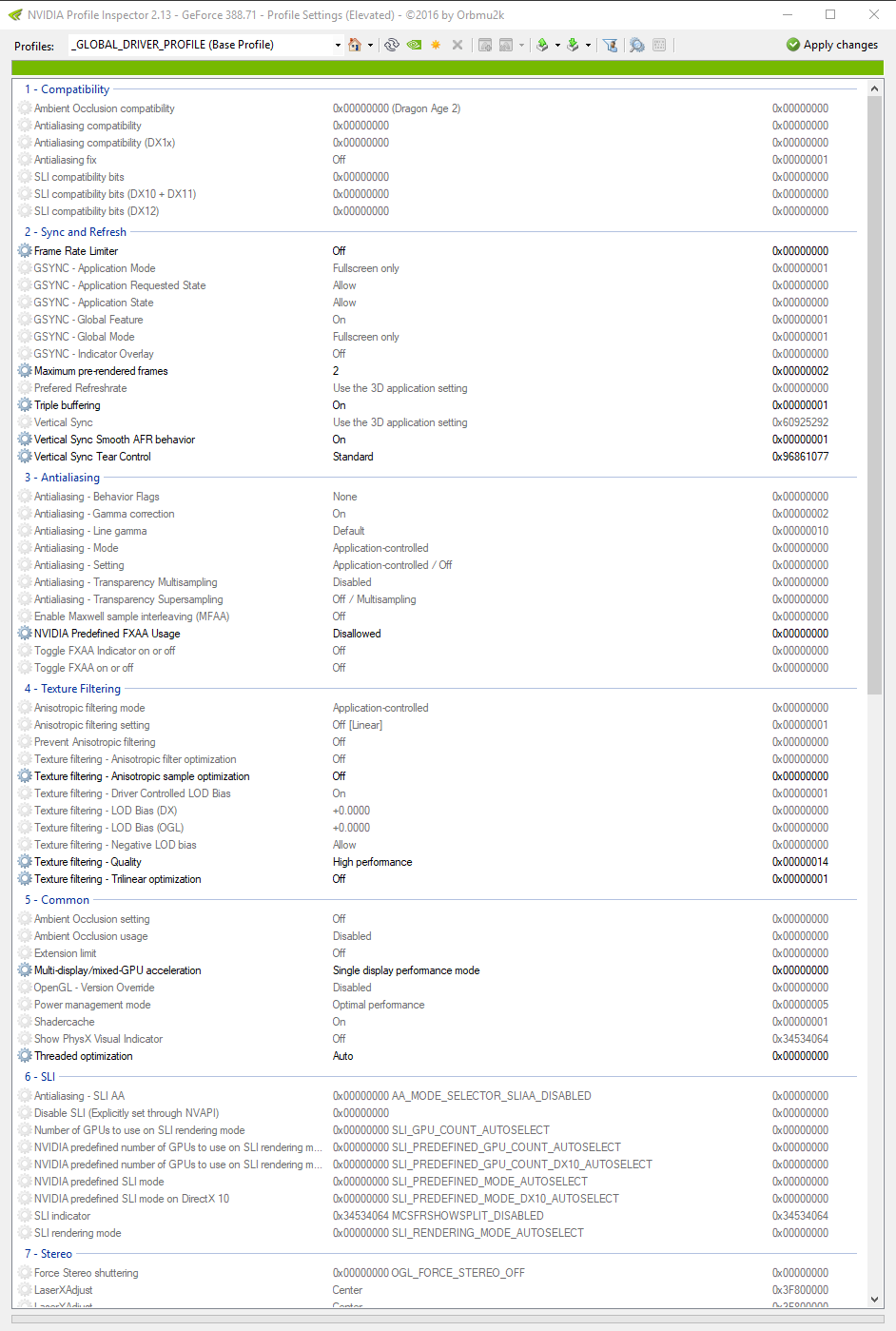
Task: Click the vertical scrollbar up arrow
Action: point(874,88)
